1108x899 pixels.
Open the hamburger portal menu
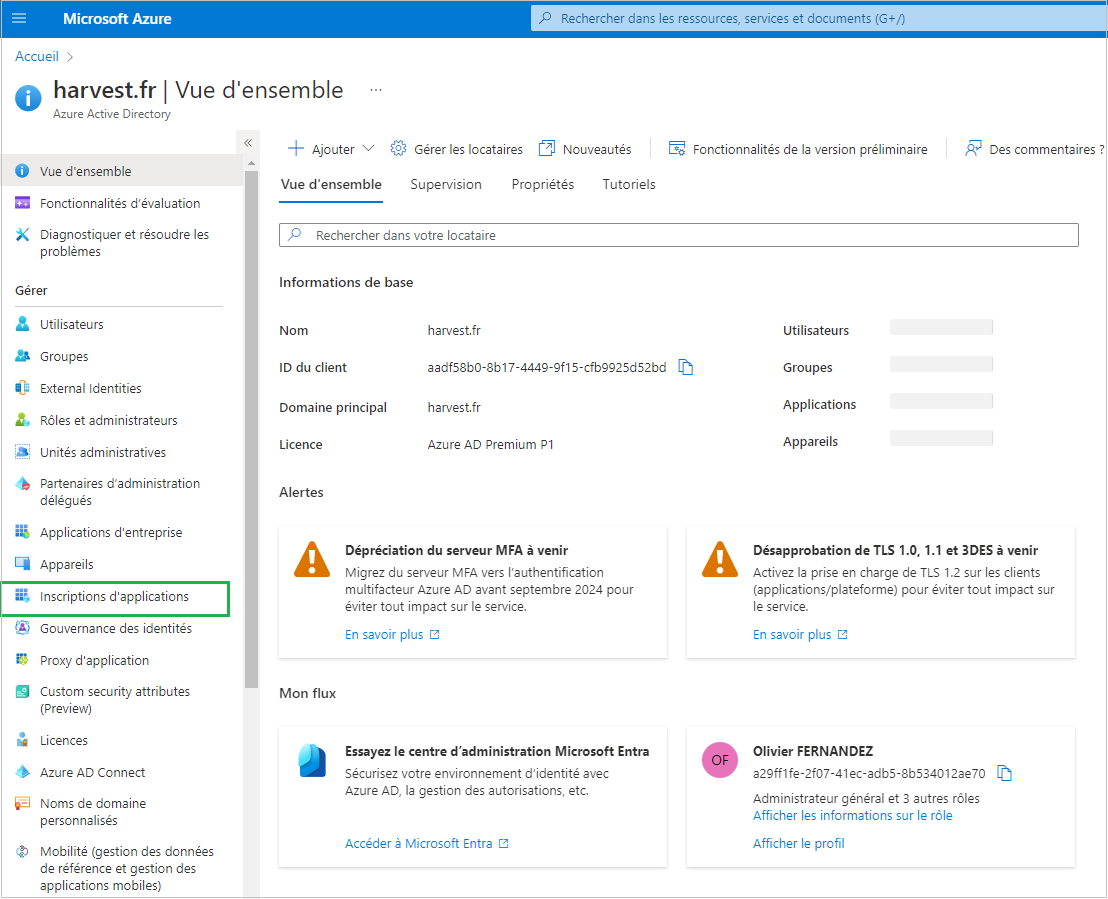click(x=19, y=19)
